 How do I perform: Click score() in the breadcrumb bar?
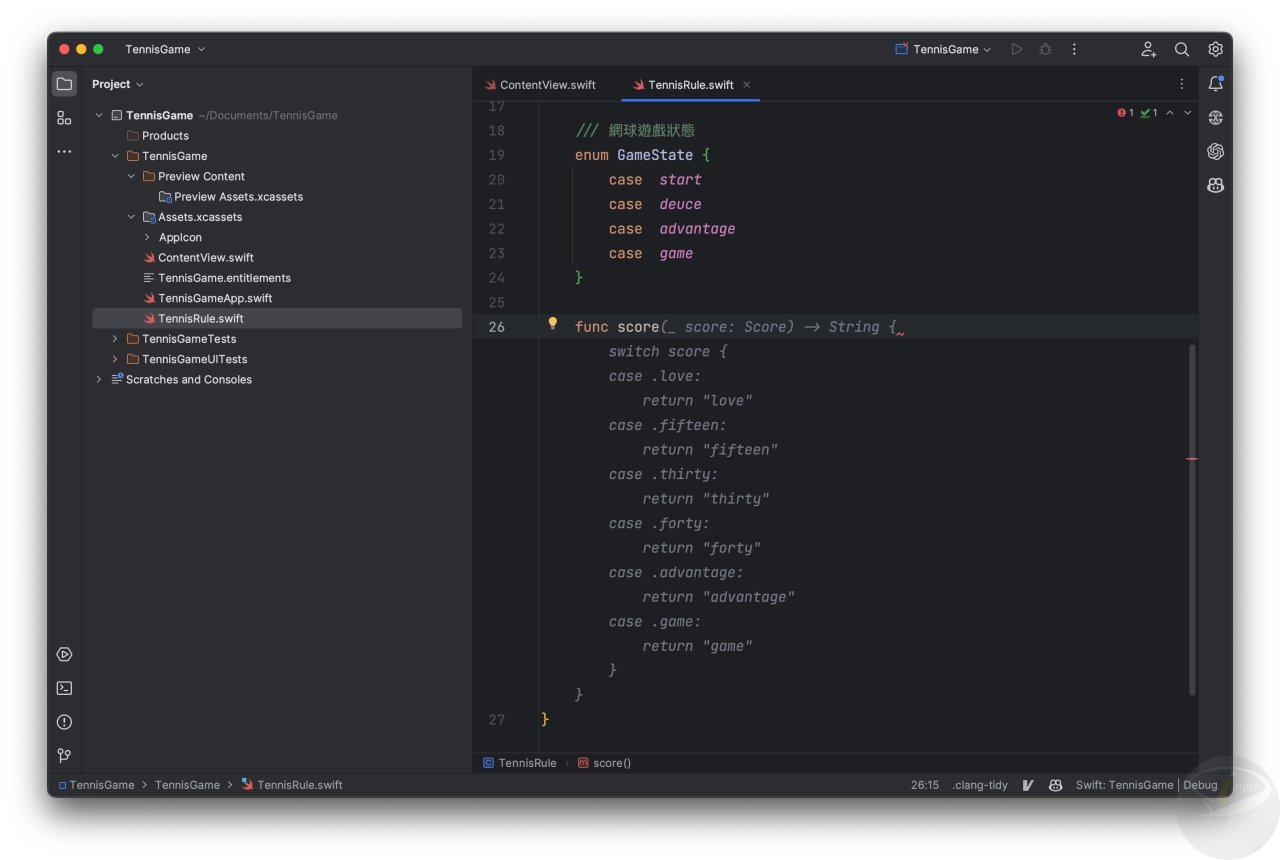pos(611,762)
